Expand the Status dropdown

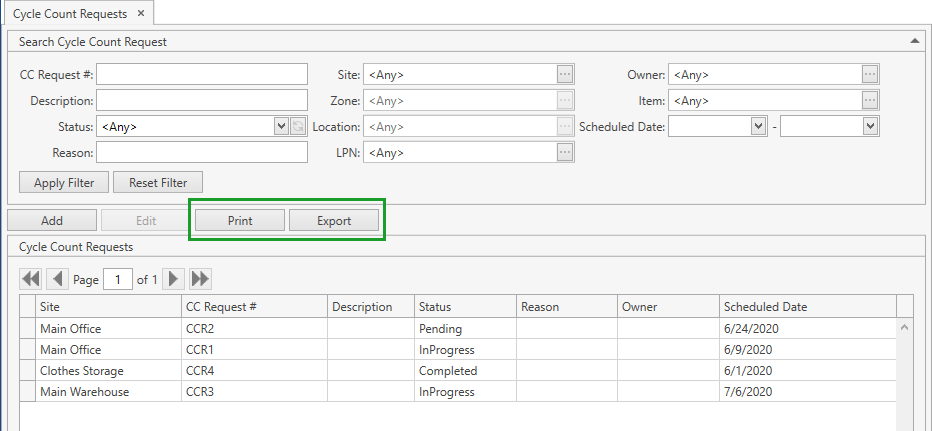click(x=281, y=126)
